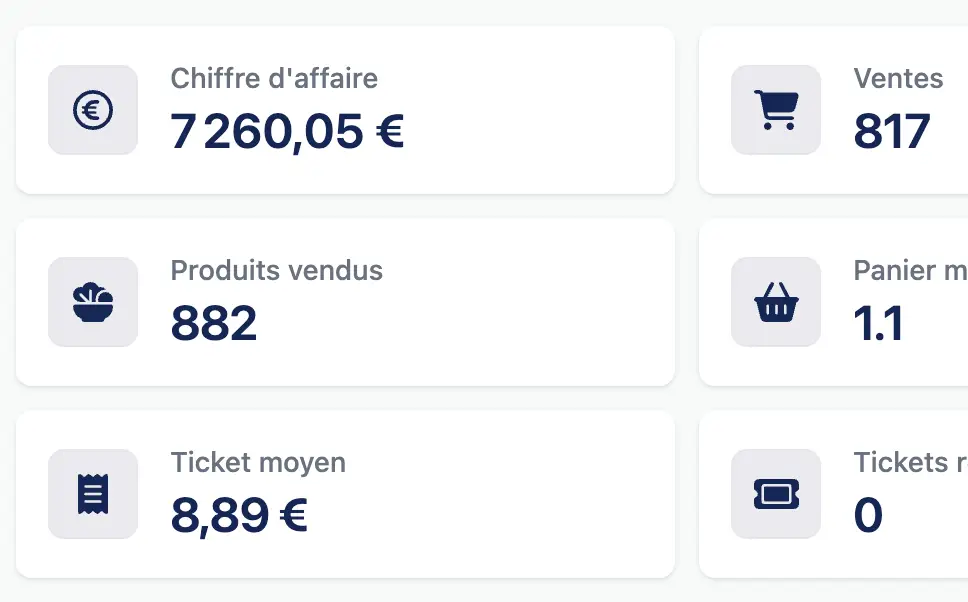Image resolution: width=968 pixels, height=602 pixels.
Task: Click the euro icon on Chiffre d'affaire card
Action: [92, 110]
